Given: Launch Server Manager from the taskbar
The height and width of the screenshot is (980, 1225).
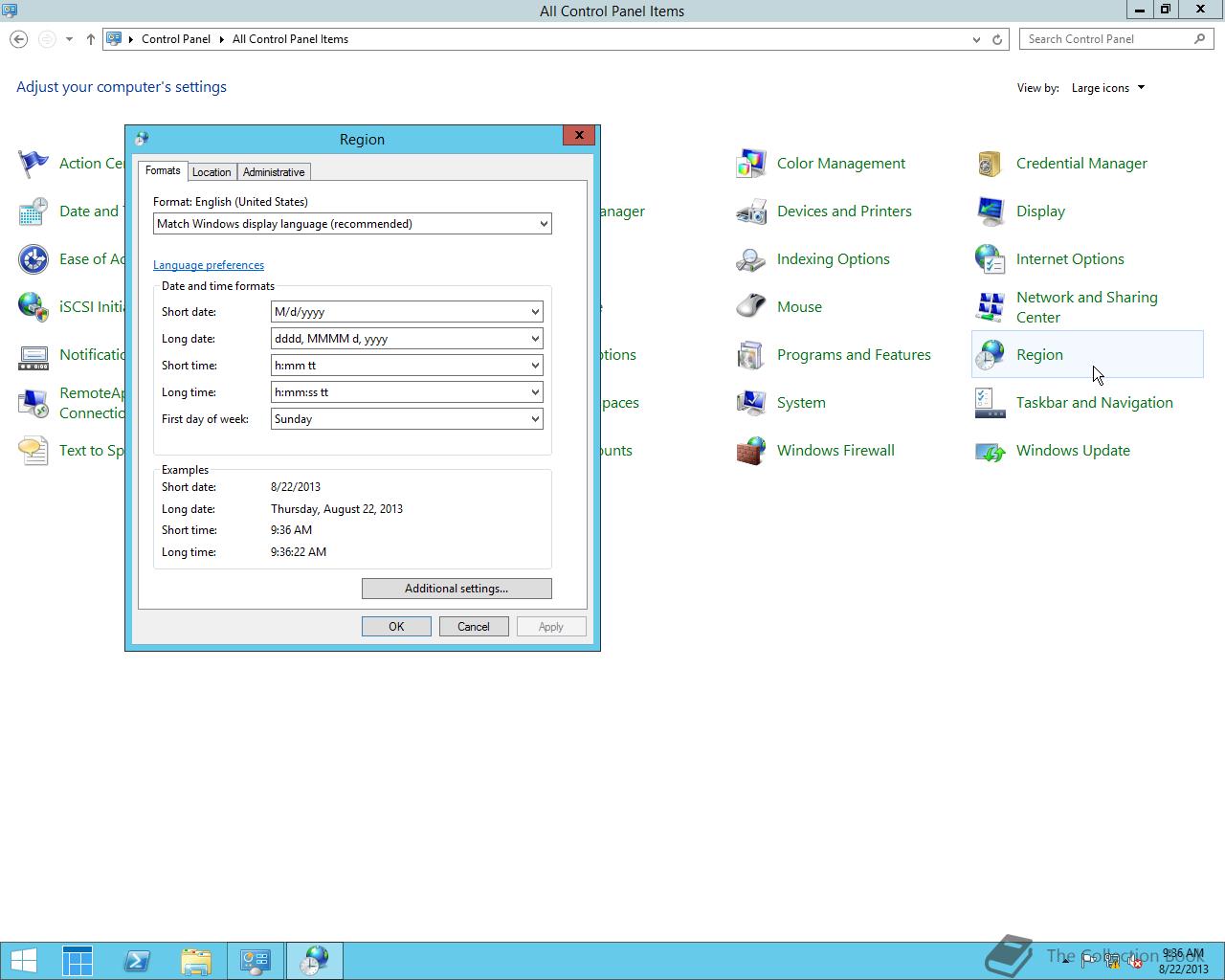Looking at the screenshot, I should tap(78, 961).
